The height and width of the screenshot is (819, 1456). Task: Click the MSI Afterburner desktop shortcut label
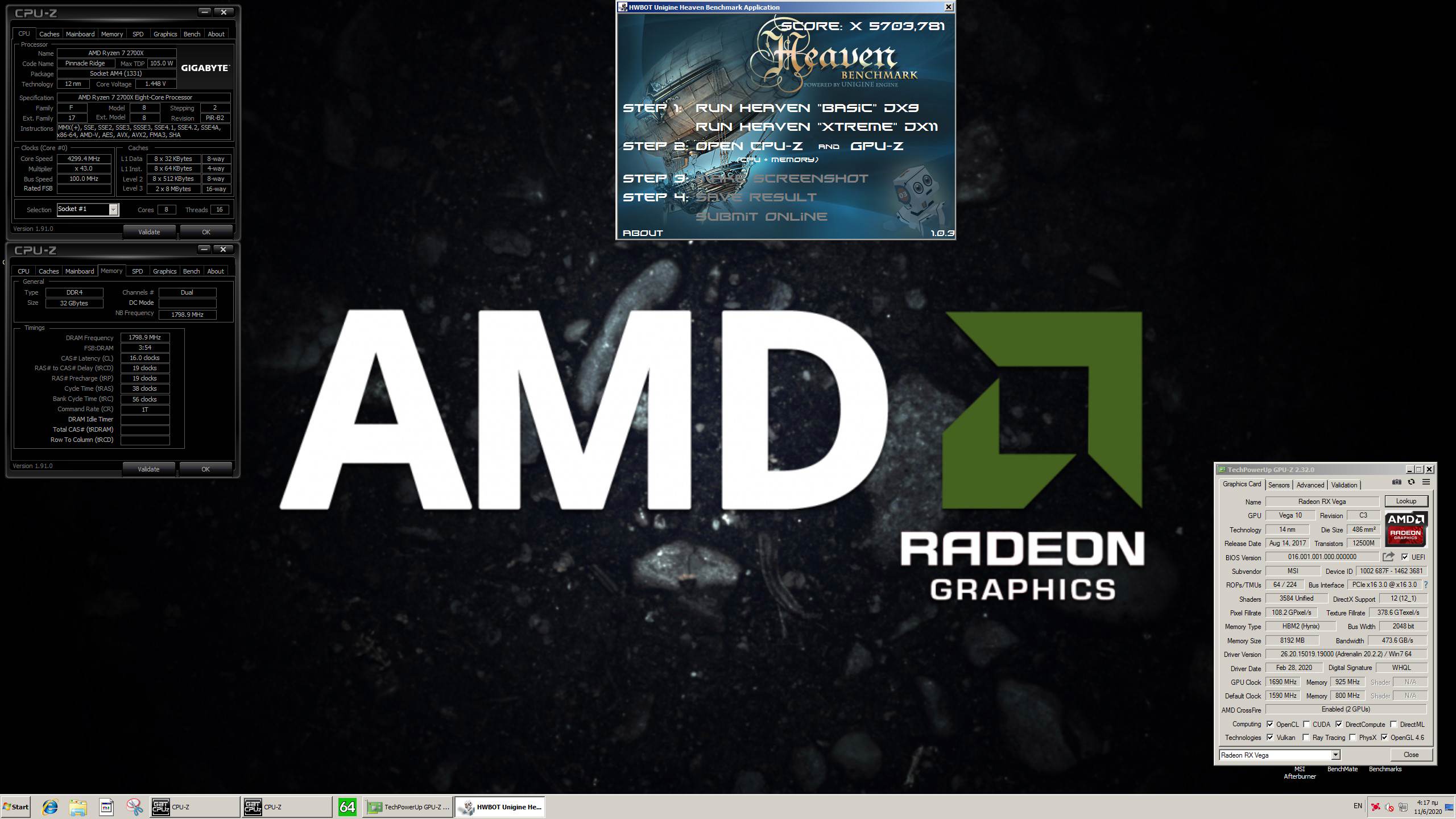1300,772
